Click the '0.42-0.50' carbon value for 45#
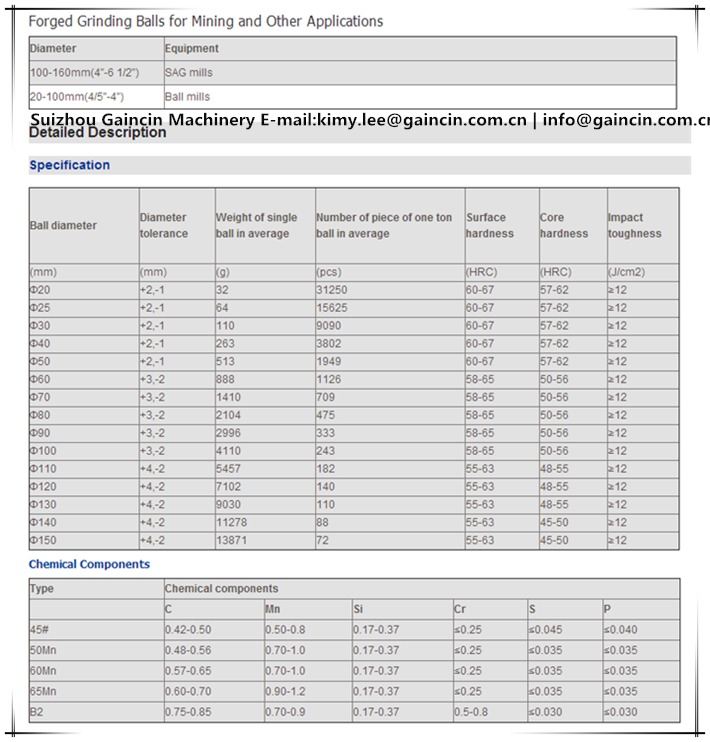This screenshot has width=710, height=742. [x=189, y=629]
